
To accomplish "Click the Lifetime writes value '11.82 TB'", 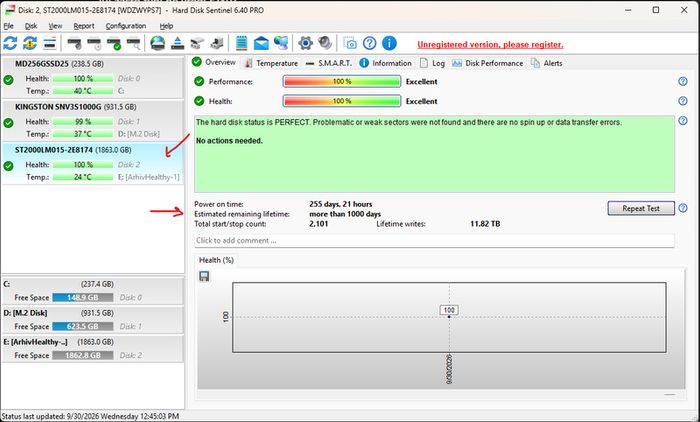I will tap(485, 224).
